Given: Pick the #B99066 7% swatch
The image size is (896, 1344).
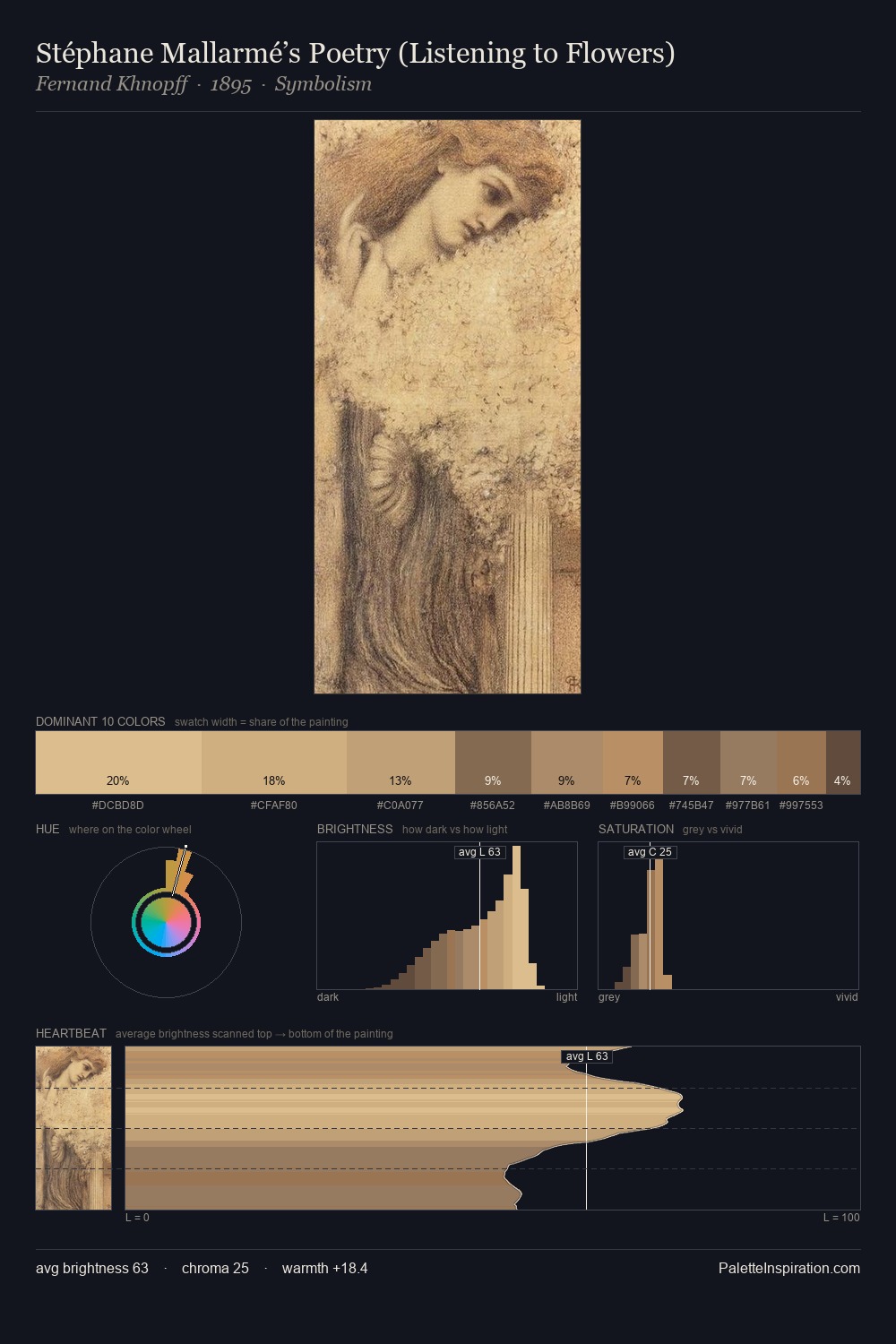Looking at the screenshot, I should pos(633,762).
